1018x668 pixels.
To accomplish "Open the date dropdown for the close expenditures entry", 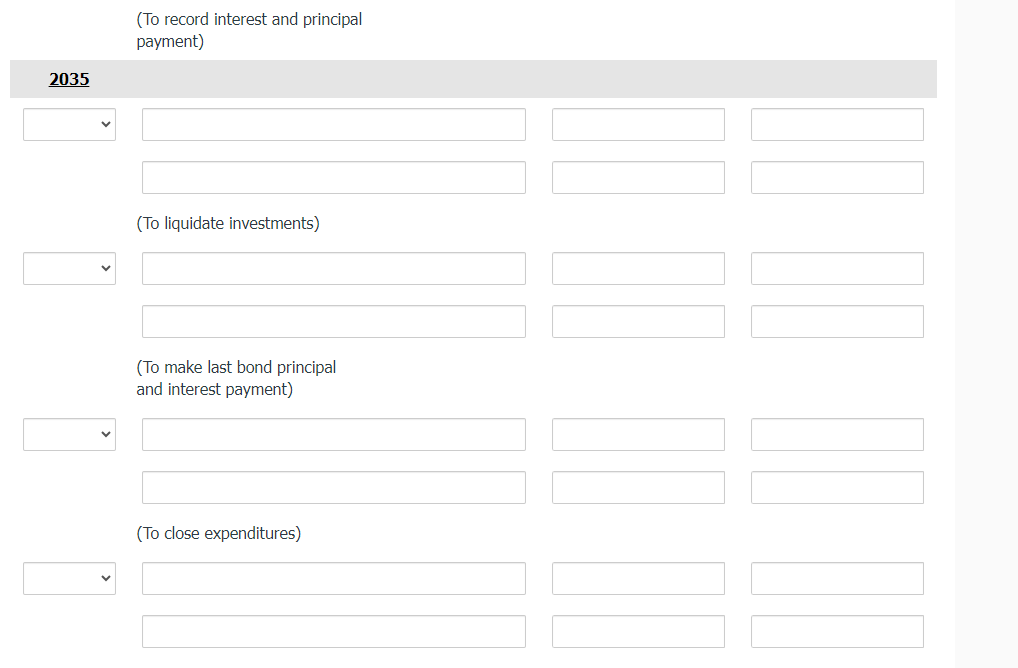I will pyautogui.click(x=69, y=434).
